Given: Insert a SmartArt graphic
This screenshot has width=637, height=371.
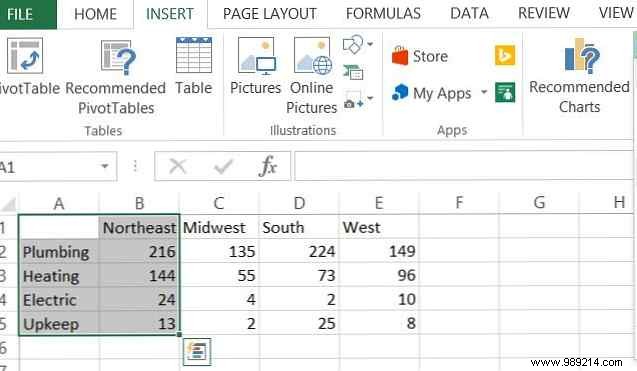Looking at the screenshot, I should click(353, 72).
